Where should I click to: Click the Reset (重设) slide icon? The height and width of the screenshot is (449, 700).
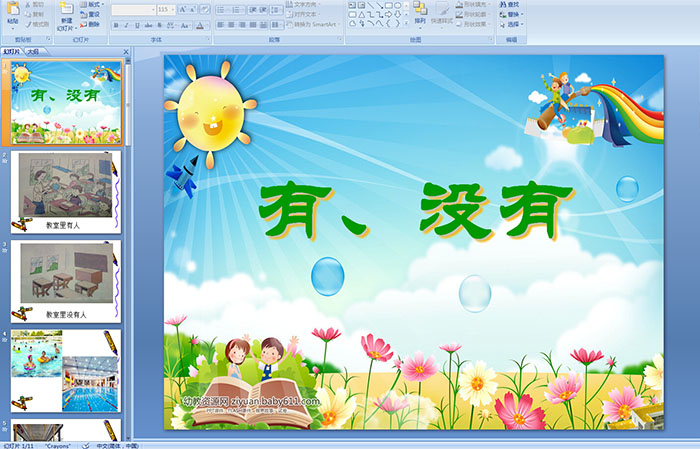click(84, 14)
